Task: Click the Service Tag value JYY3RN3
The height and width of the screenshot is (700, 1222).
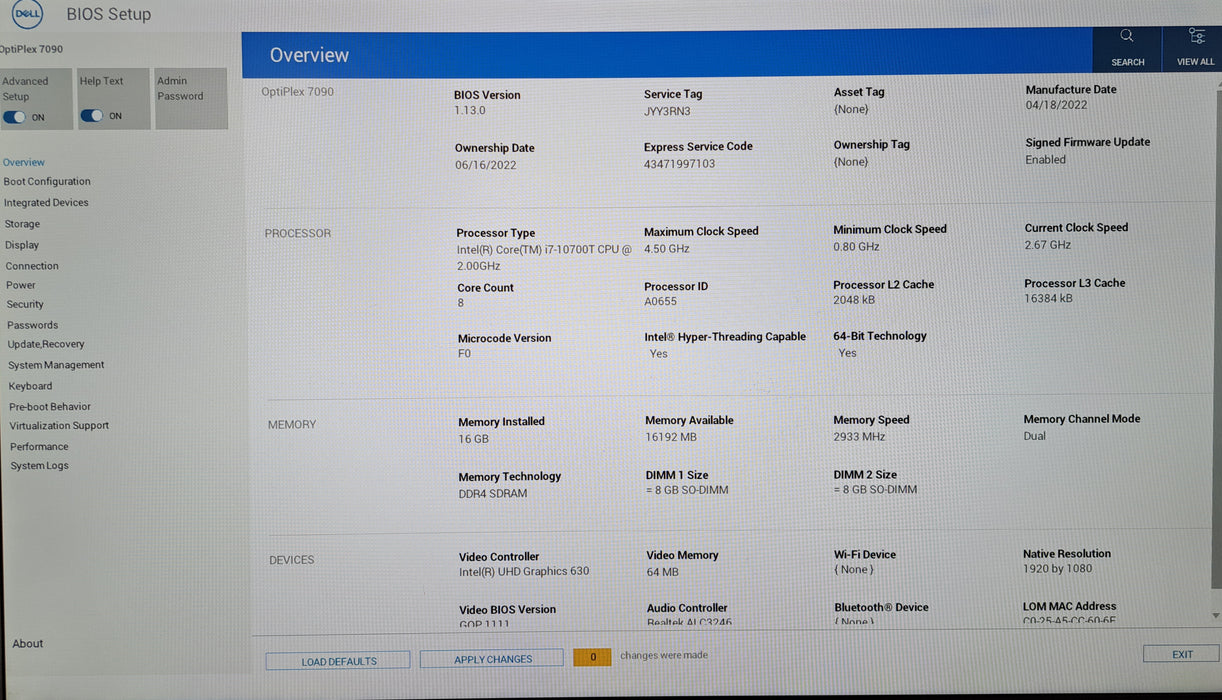Action: click(667, 112)
